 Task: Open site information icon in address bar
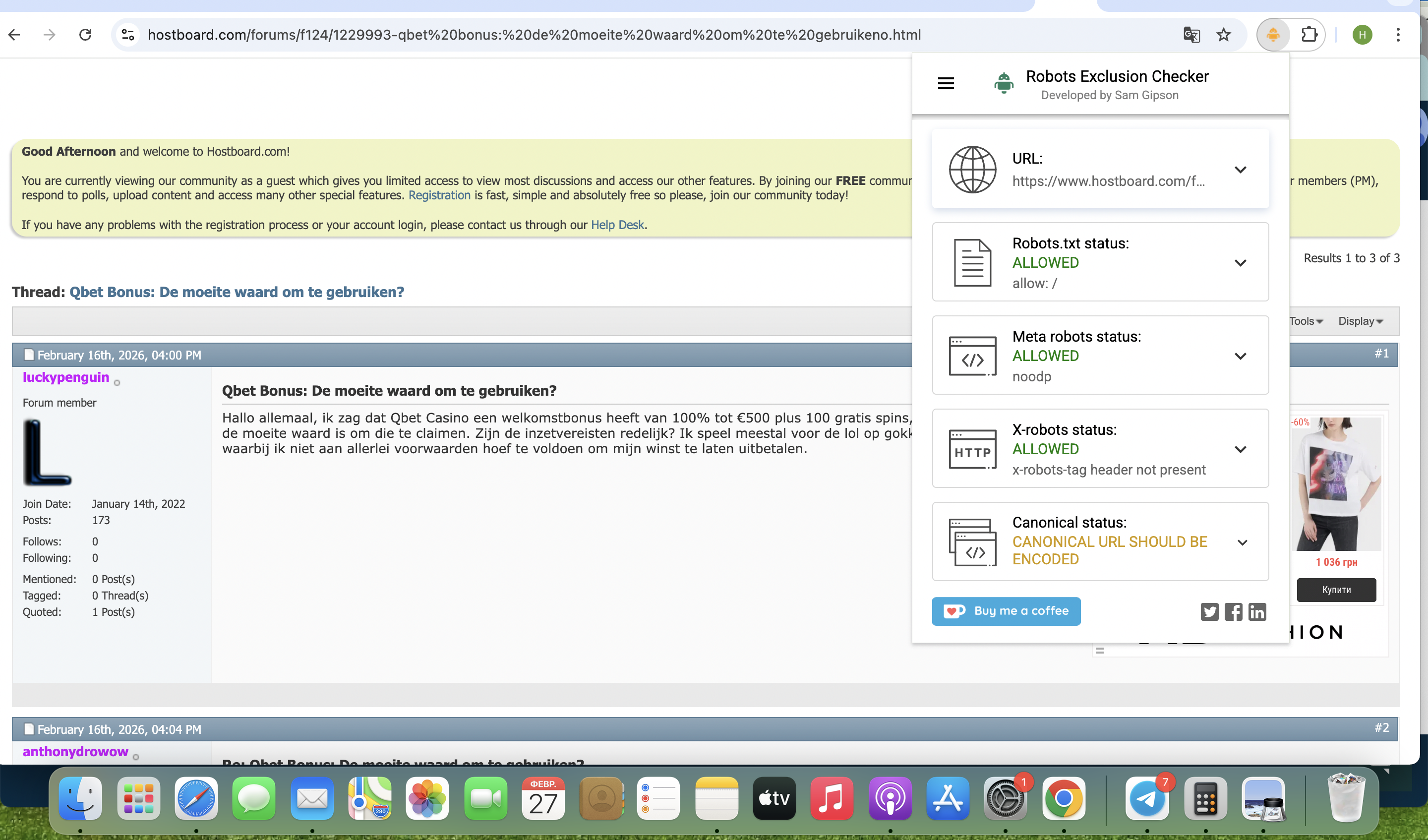pyautogui.click(x=128, y=35)
